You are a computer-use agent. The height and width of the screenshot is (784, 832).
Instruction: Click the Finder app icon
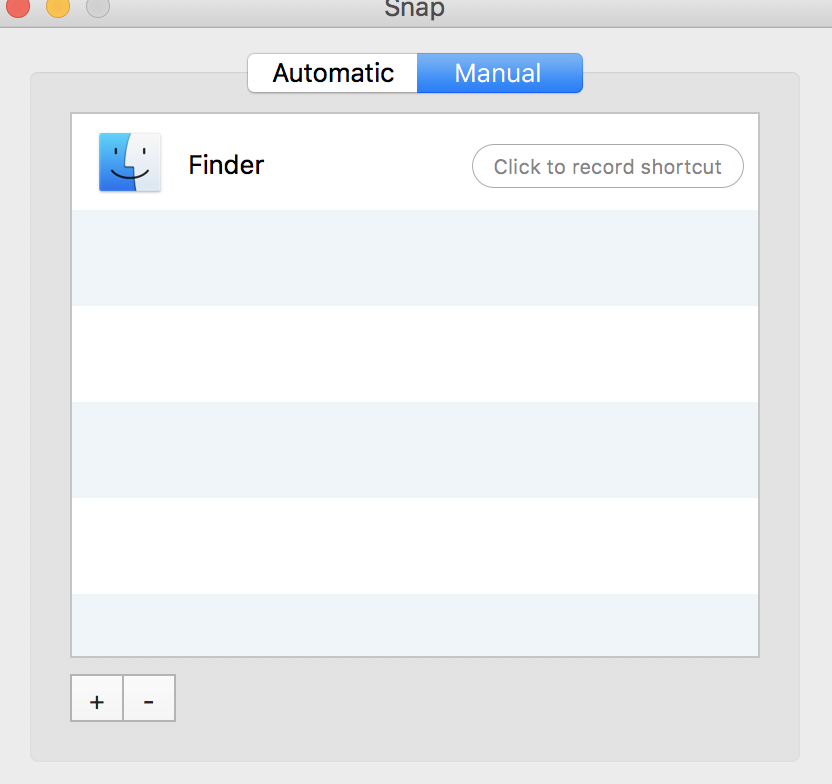pyautogui.click(x=130, y=162)
